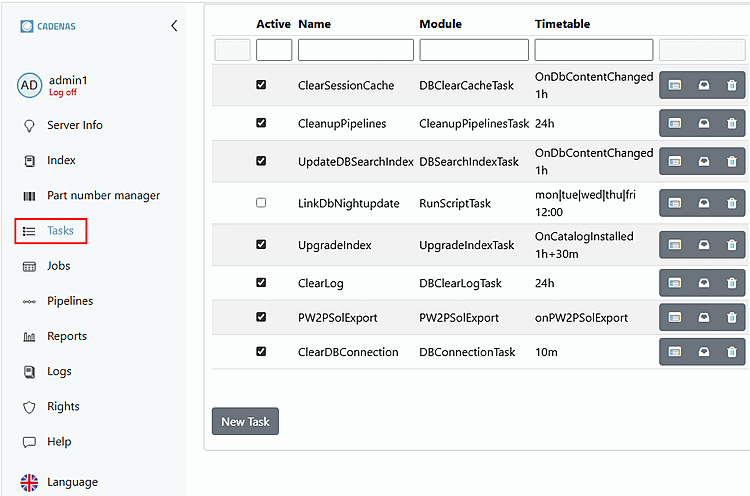Open the Pipelines menu item
Viewport: 750px width, 496px height.
(69, 301)
